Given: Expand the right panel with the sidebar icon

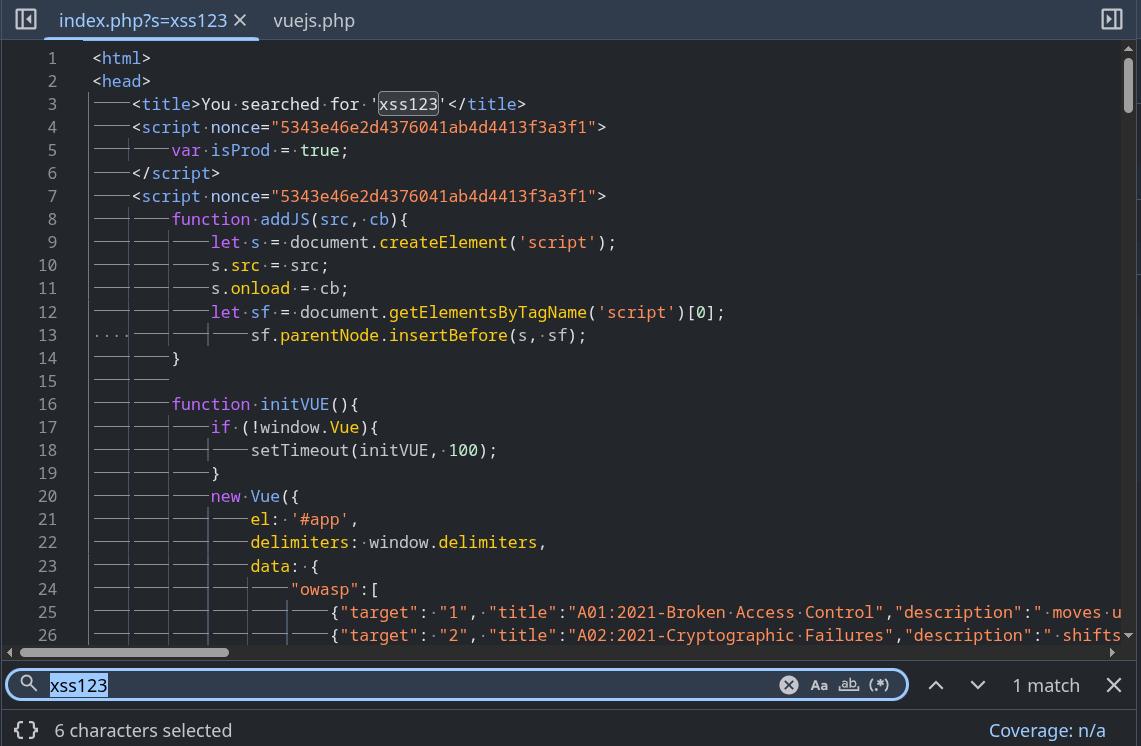Looking at the screenshot, I should pyautogui.click(x=1111, y=19).
